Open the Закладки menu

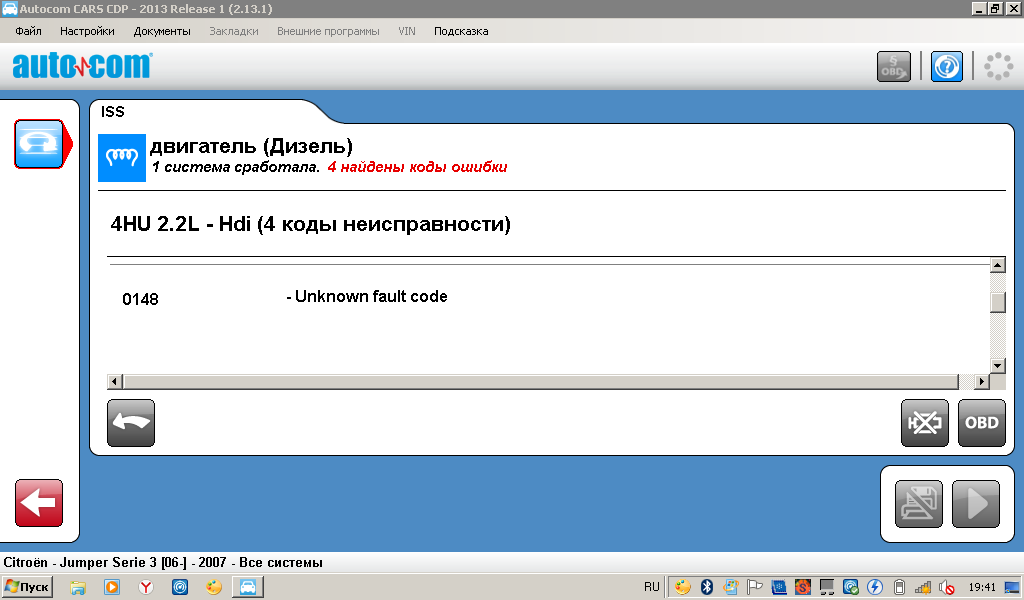233,31
